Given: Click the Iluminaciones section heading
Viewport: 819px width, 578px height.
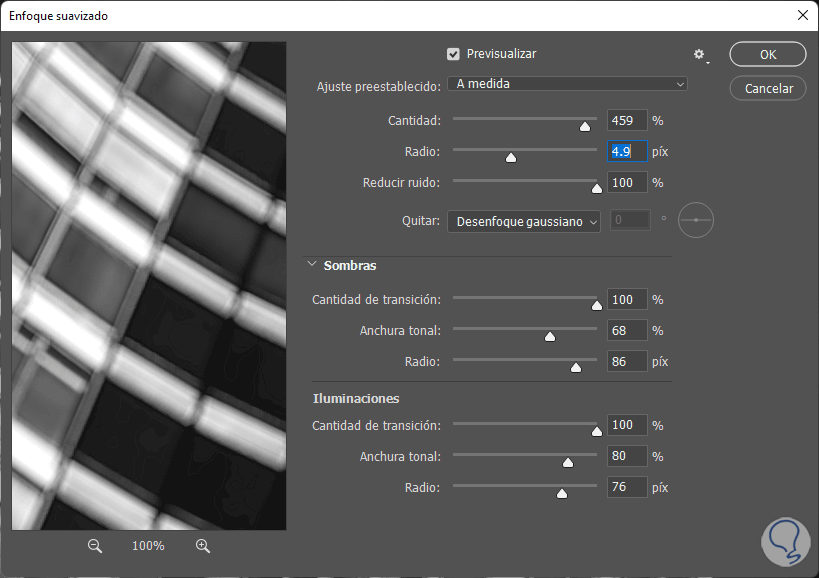Looking at the screenshot, I should pos(356,398).
